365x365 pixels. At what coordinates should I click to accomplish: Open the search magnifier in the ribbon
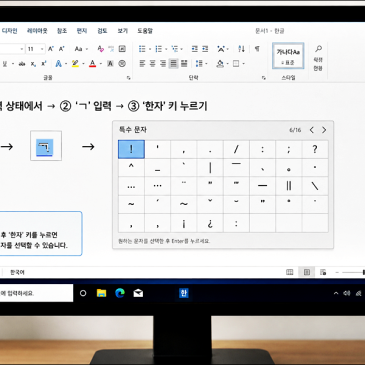(x=318, y=49)
